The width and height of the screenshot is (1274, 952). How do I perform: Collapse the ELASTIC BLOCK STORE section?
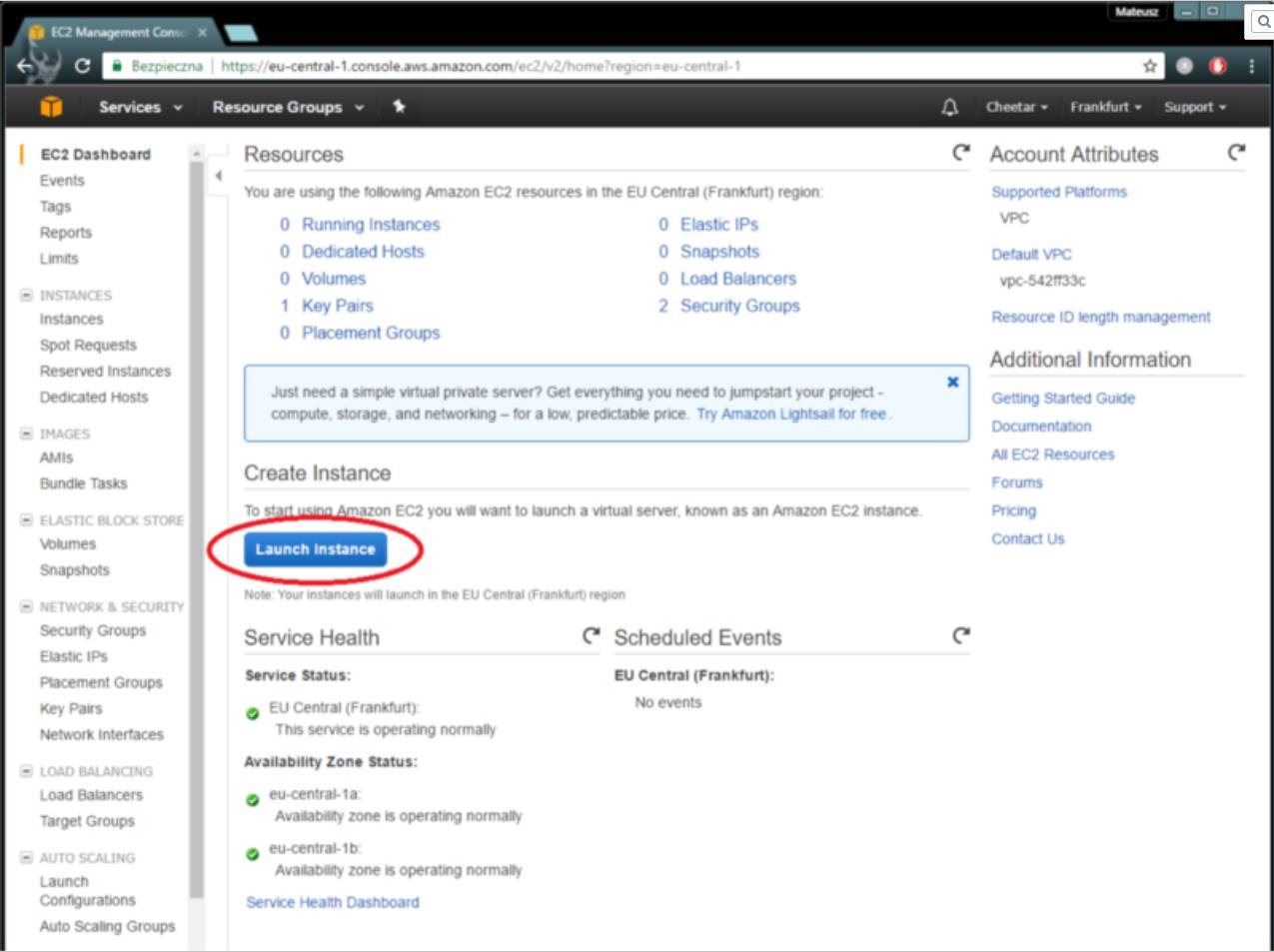[26, 520]
